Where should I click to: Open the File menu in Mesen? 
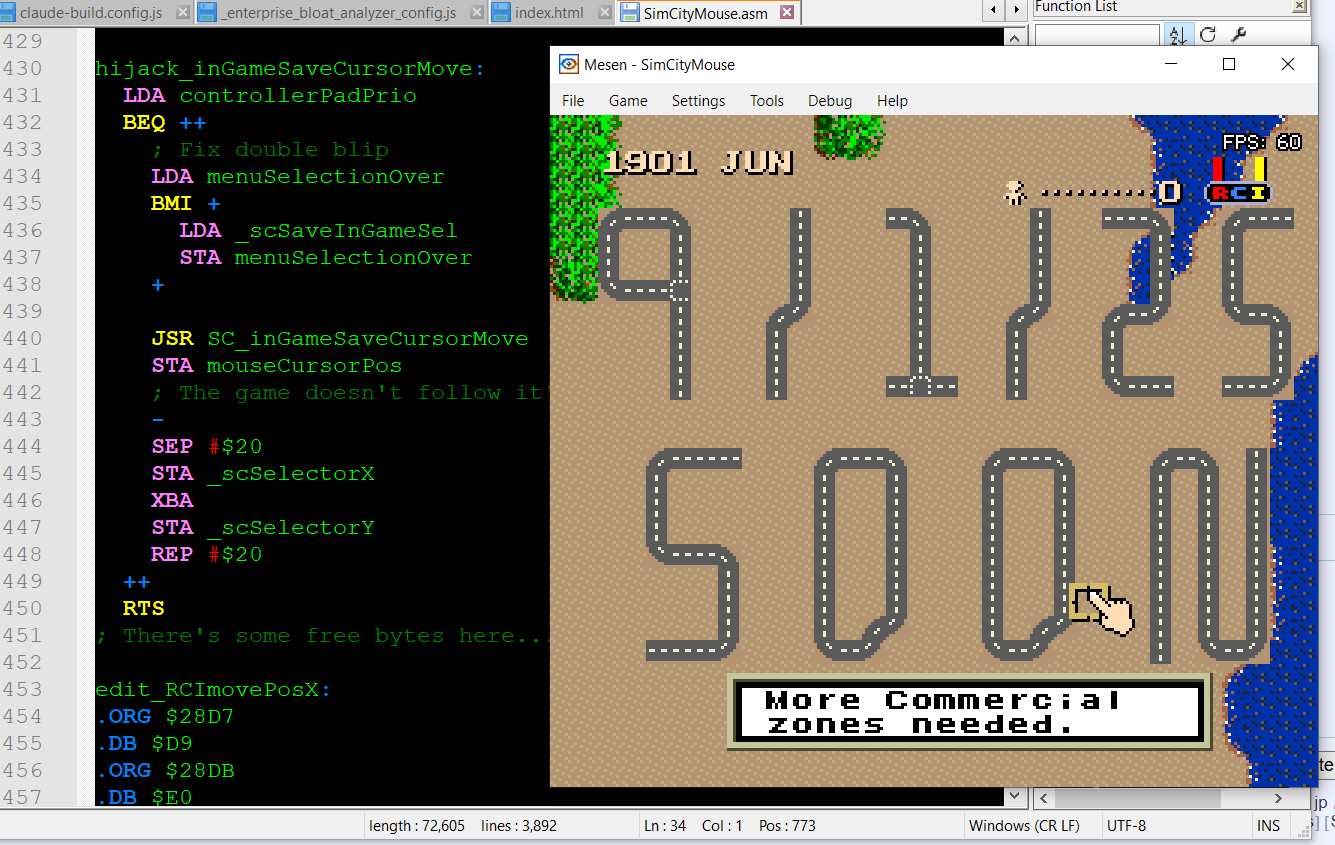(x=573, y=101)
